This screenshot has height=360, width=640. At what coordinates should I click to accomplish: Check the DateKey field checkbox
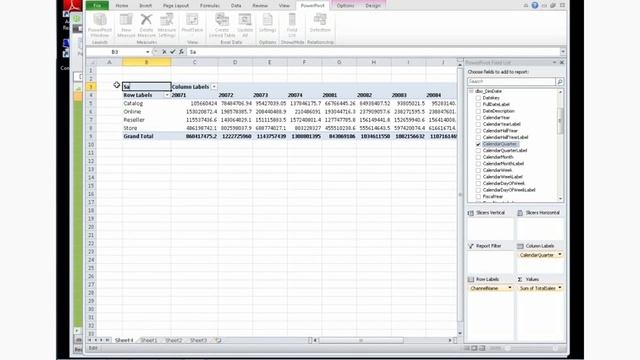[x=478, y=98]
